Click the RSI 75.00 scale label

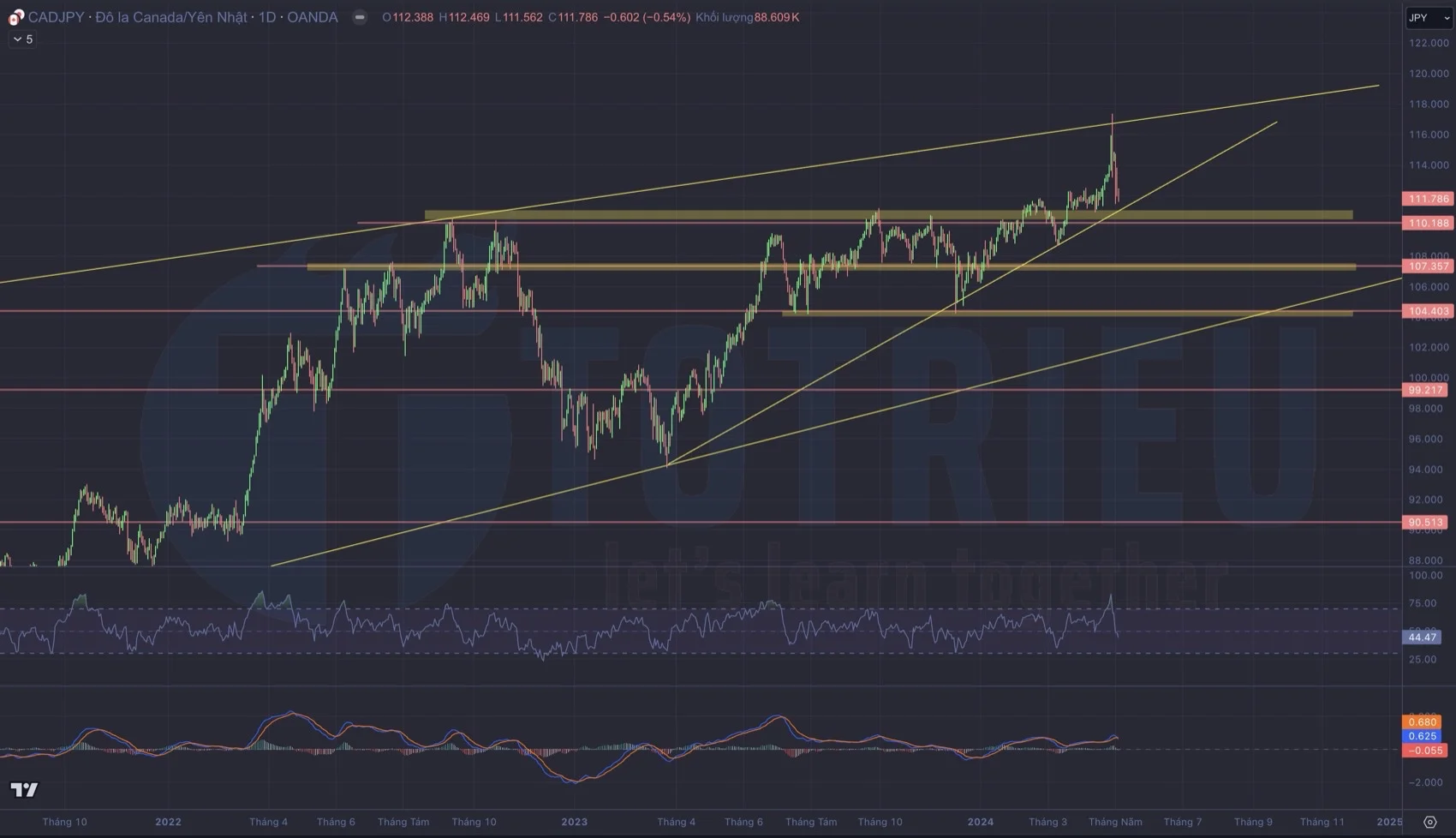coord(1423,603)
